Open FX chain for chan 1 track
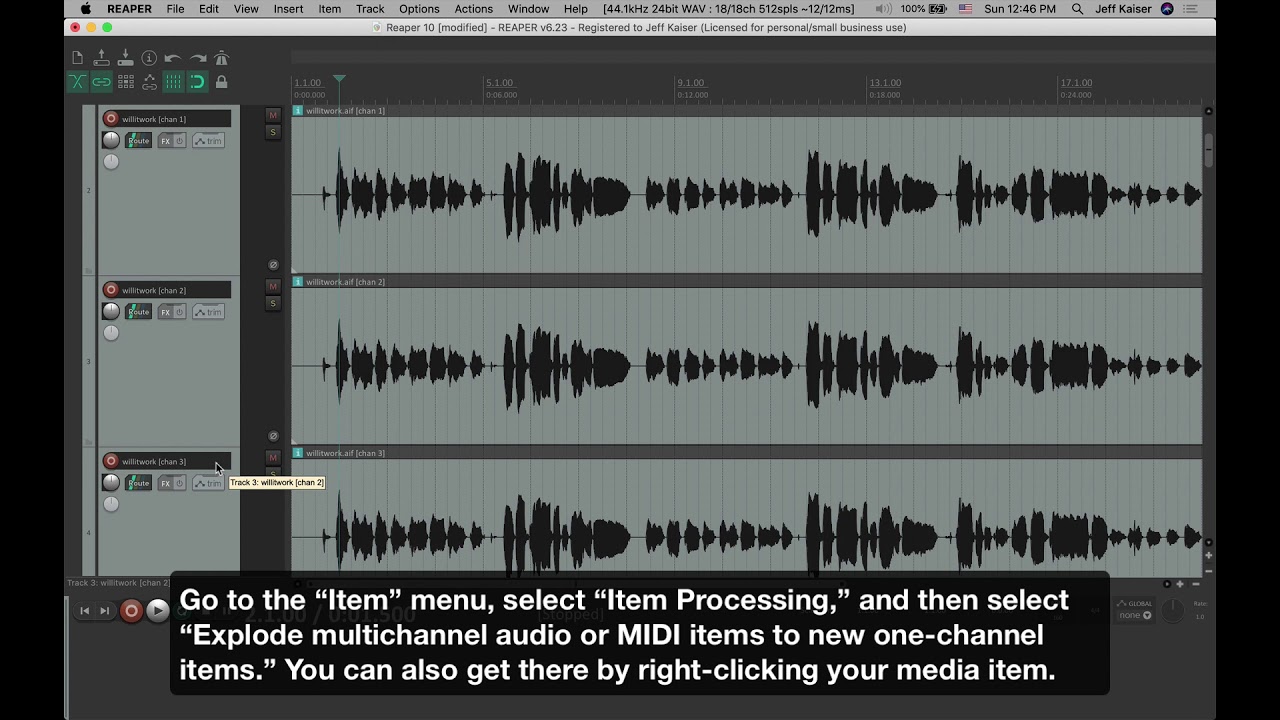1280x720 pixels. click(166, 141)
